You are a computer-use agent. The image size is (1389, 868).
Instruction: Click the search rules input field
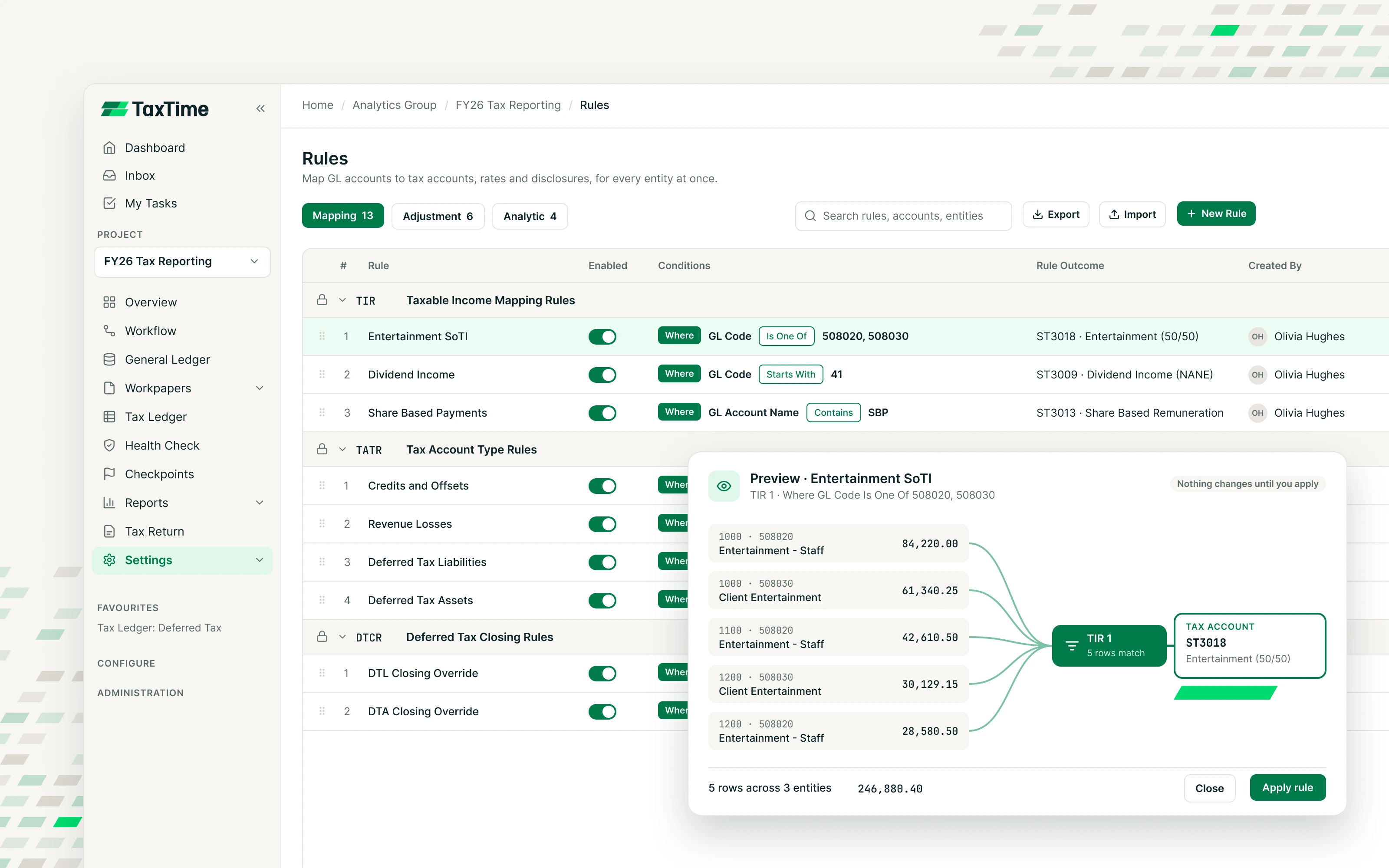[903, 216]
